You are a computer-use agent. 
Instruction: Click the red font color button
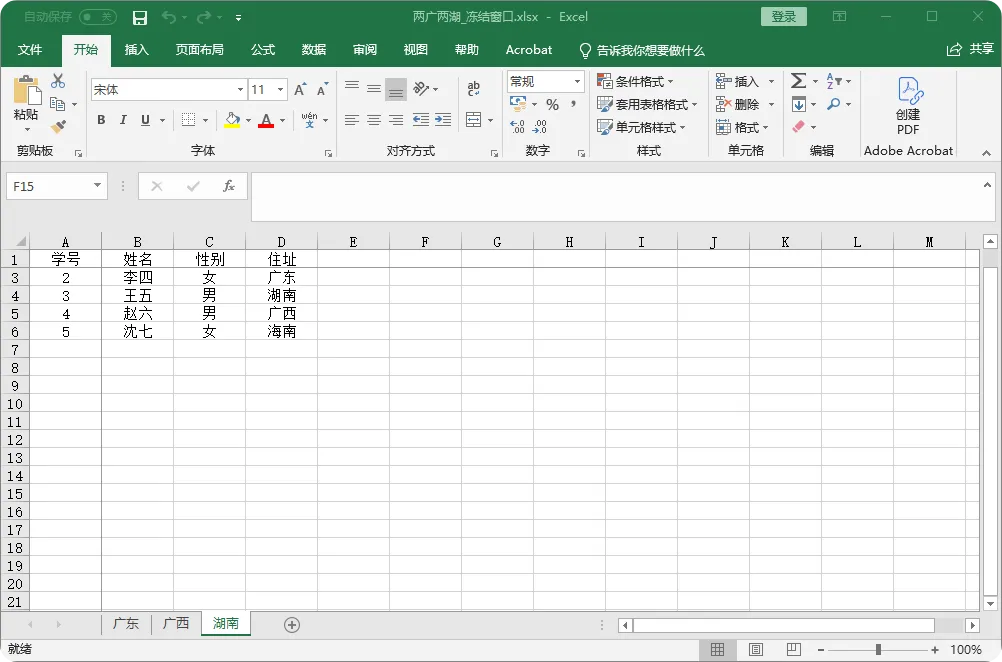pyautogui.click(x=266, y=120)
